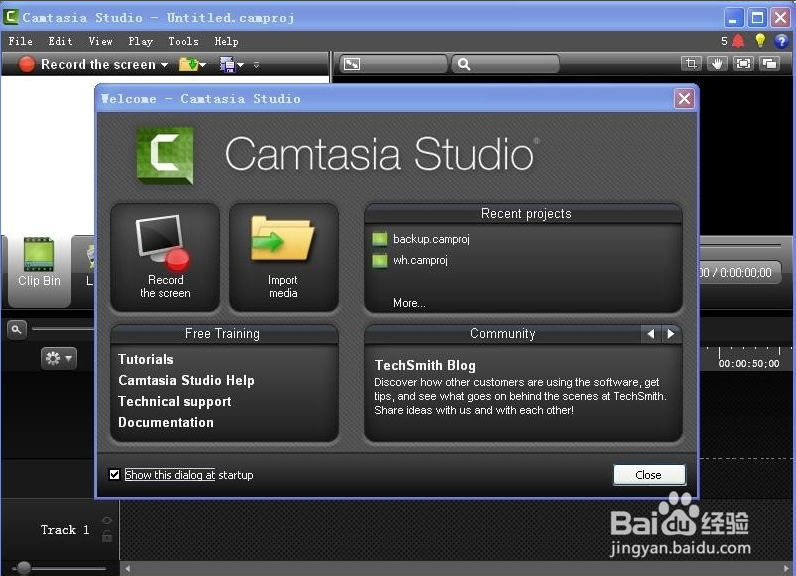Click the 00:00:50;00 timeline ruler mark
This screenshot has height=576, width=796.
tap(749, 364)
